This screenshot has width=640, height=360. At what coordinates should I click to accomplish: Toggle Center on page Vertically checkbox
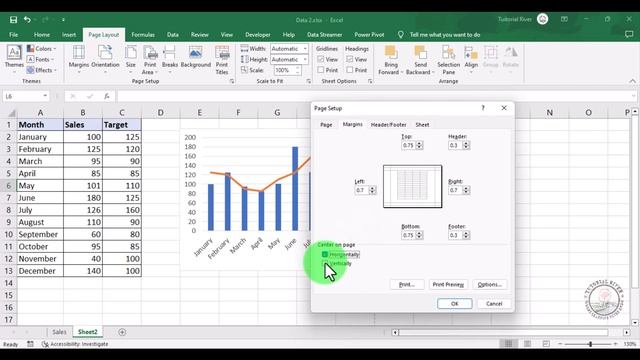pyautogui.click(x=325, y=263)
